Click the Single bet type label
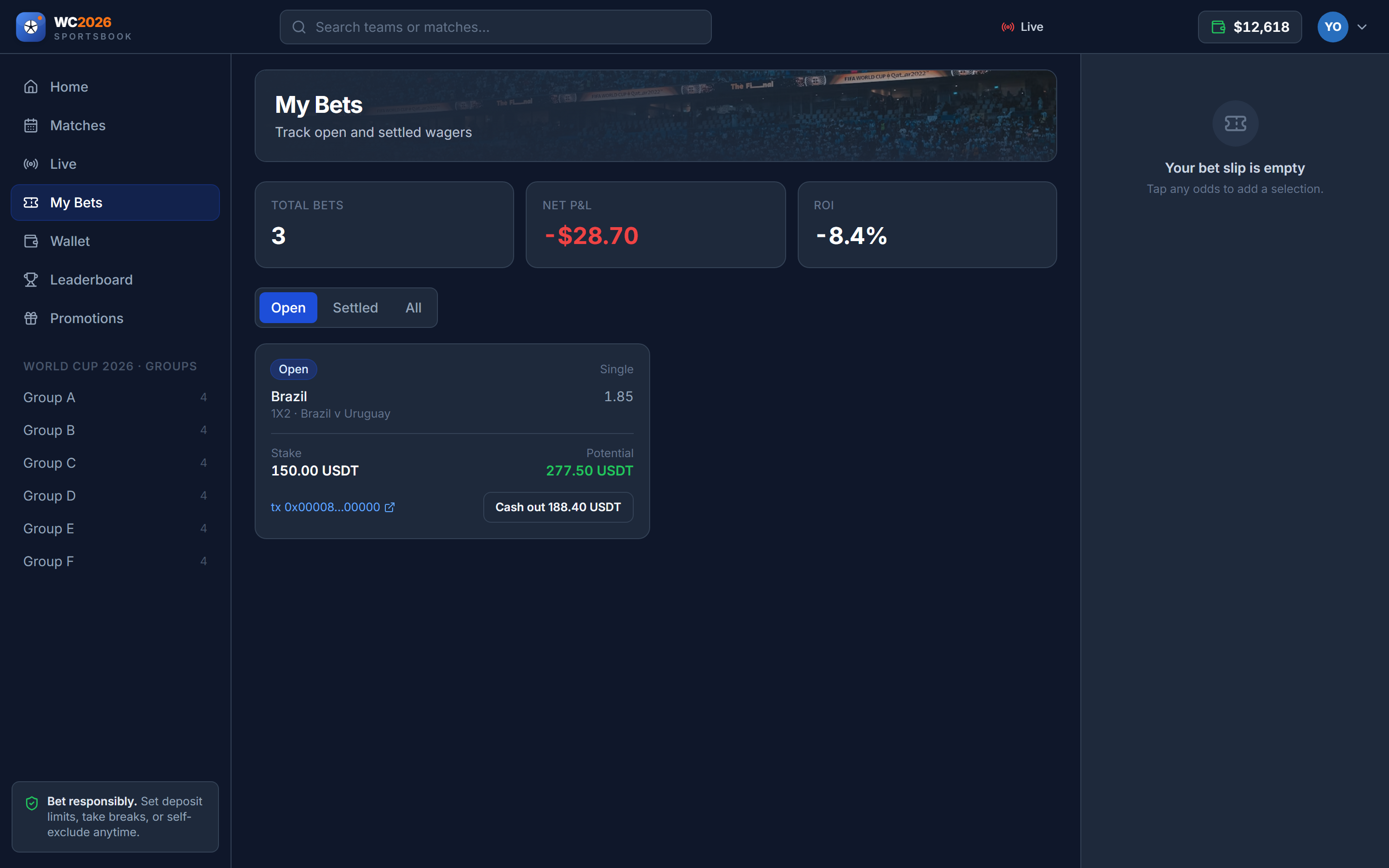 pos(616,369)
